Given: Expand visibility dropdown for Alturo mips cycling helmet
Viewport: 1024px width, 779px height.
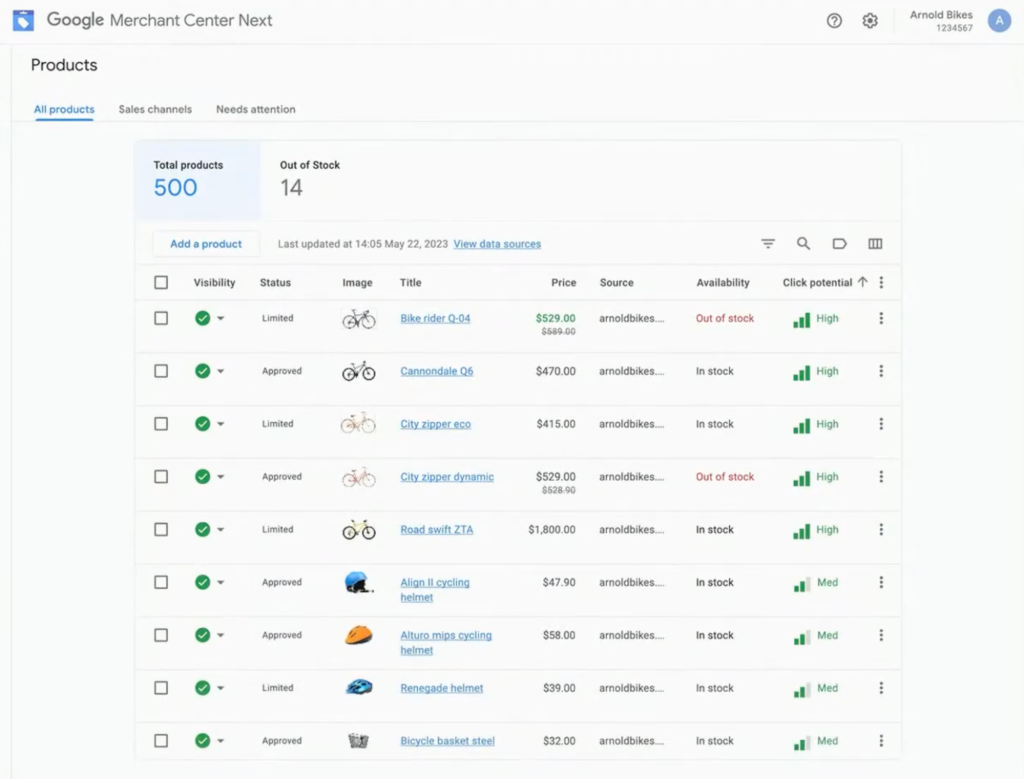Looking at the screenshot, I should pos(221,635).
